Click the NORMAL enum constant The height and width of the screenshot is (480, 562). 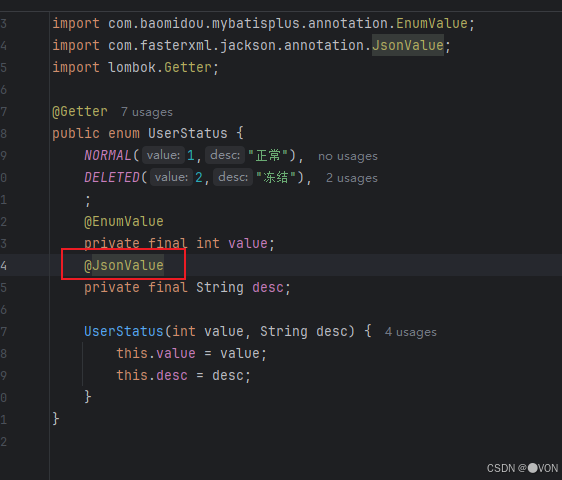click(x=108, y=156)
